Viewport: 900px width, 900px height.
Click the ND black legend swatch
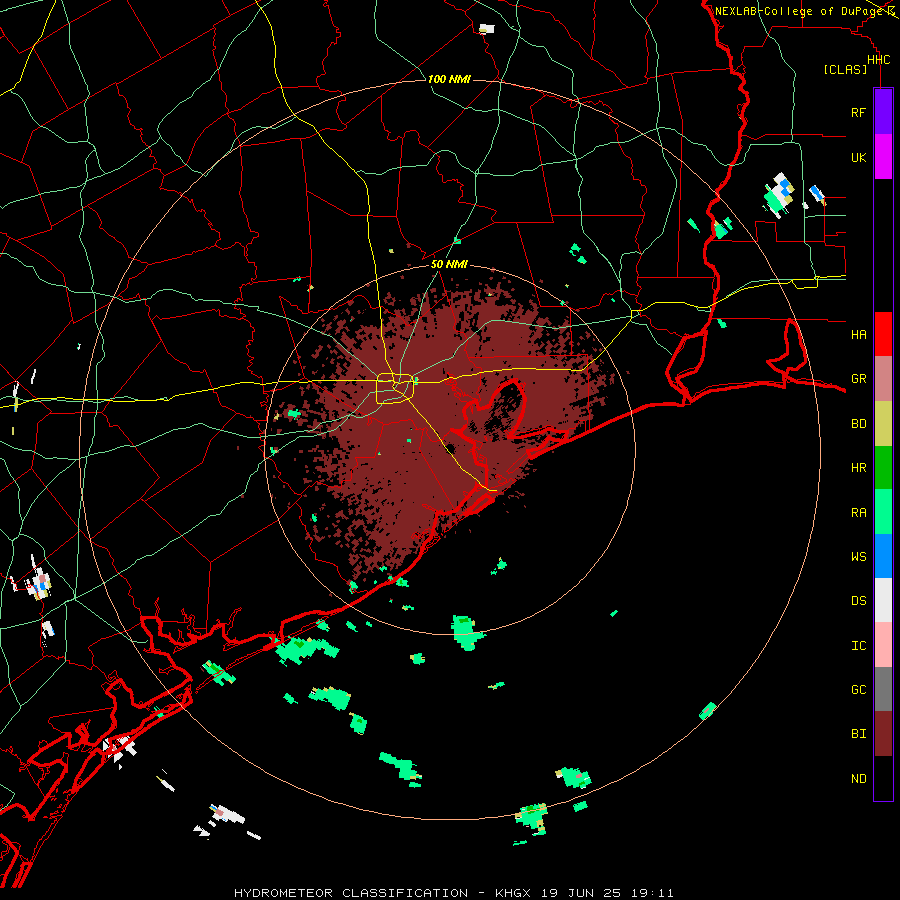[x=883, y=778]
